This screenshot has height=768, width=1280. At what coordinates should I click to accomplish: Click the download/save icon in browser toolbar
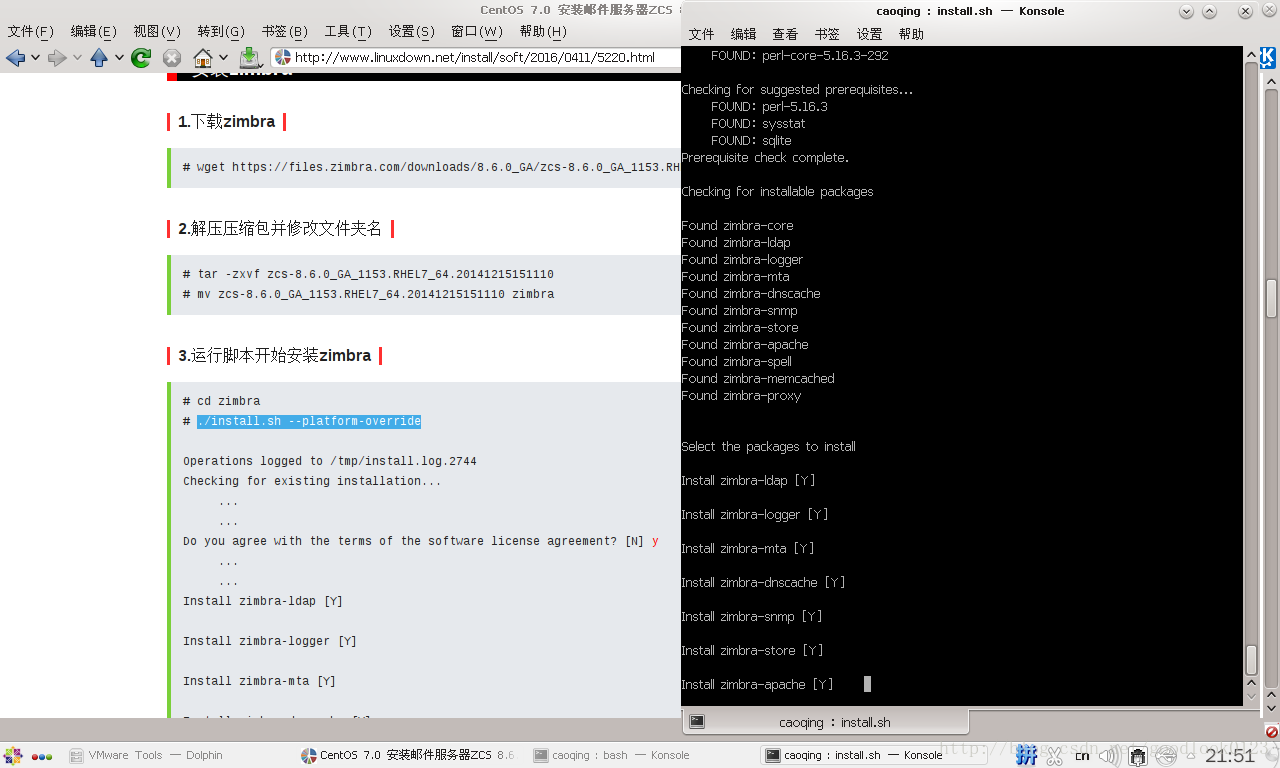coord(250,58)
